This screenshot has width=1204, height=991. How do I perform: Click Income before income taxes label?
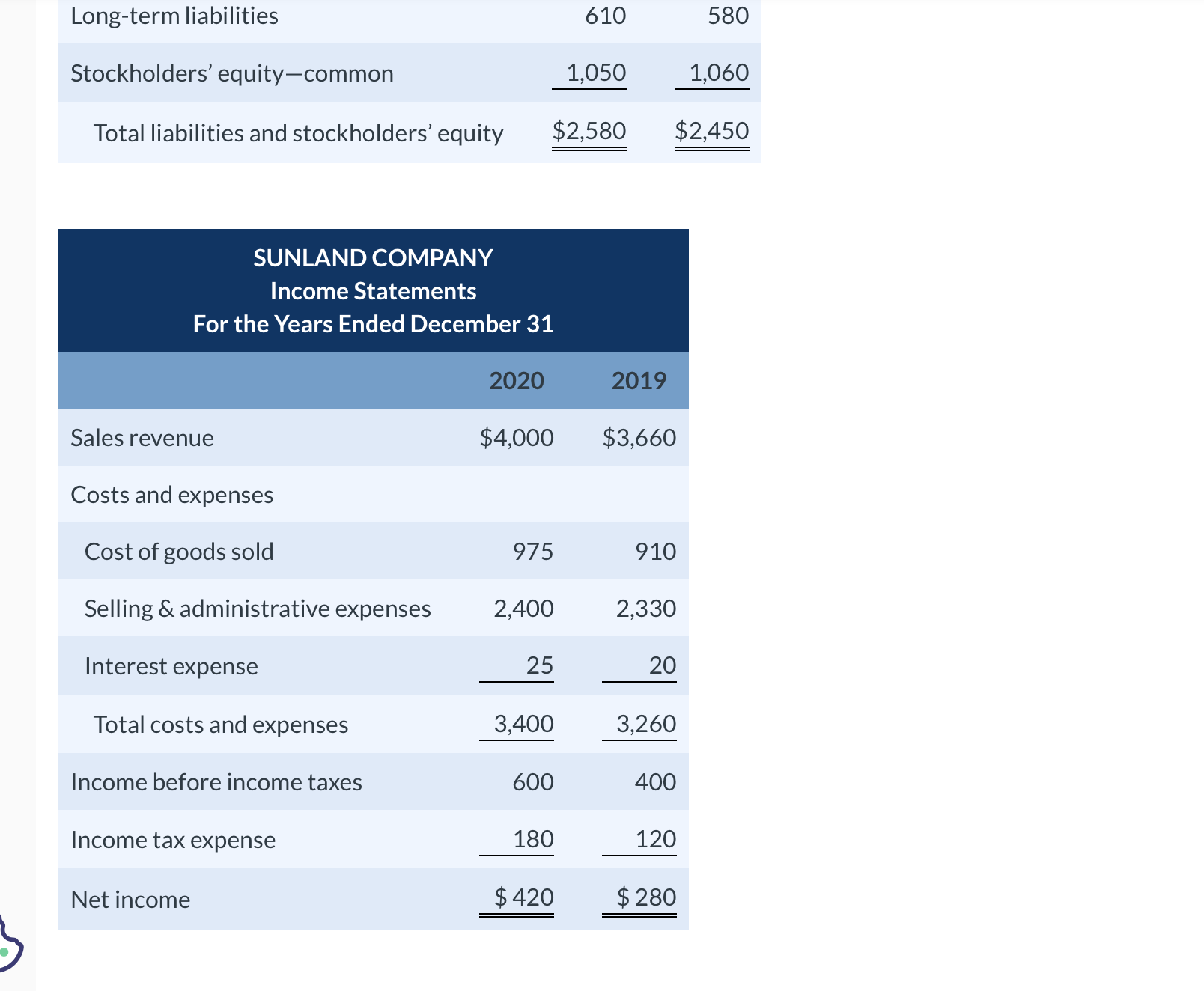[216, 781]
